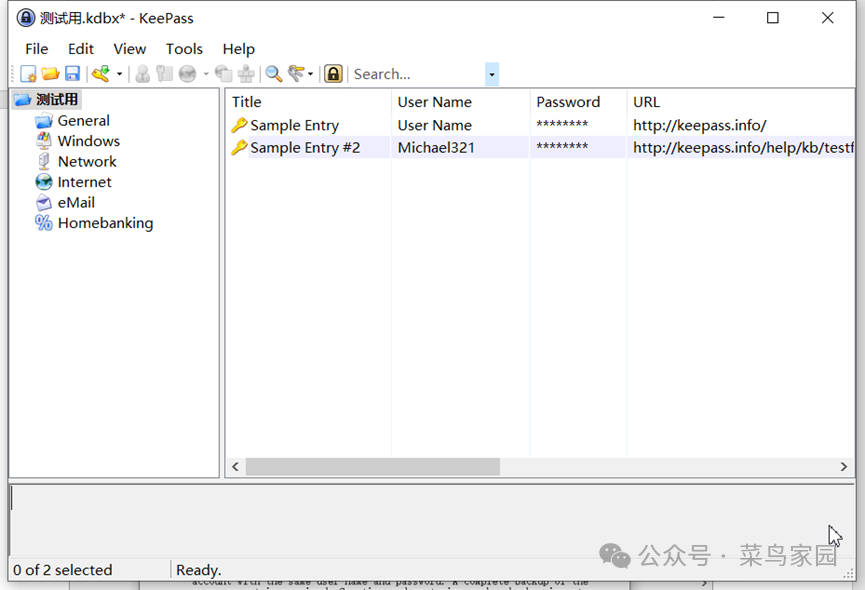Click the entry details pane below the list
The height and width of the screenshot is (590, 865).
(432, 519)
